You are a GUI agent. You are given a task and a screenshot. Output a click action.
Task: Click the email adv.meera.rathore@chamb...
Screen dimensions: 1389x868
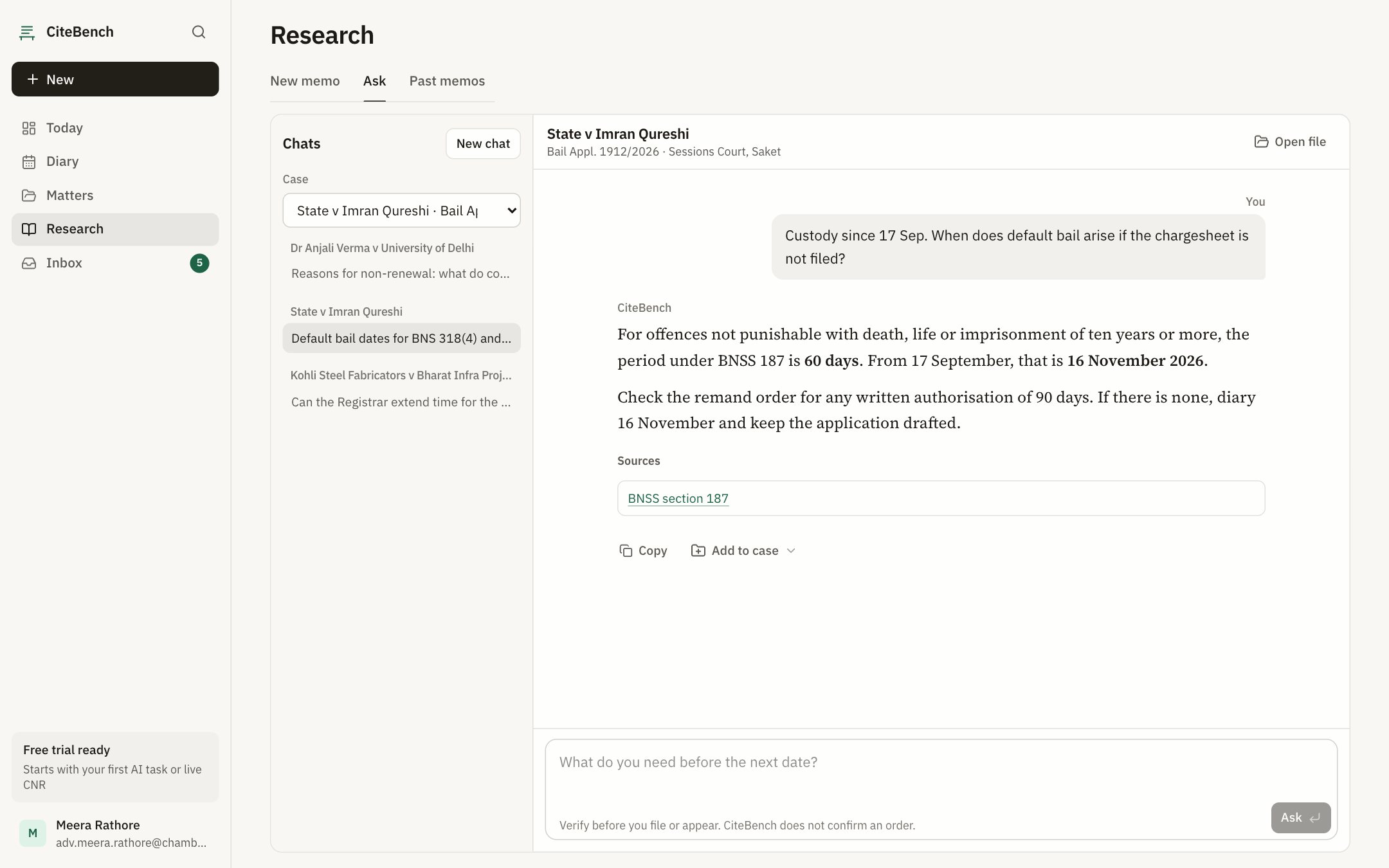(x=131, y=843)
